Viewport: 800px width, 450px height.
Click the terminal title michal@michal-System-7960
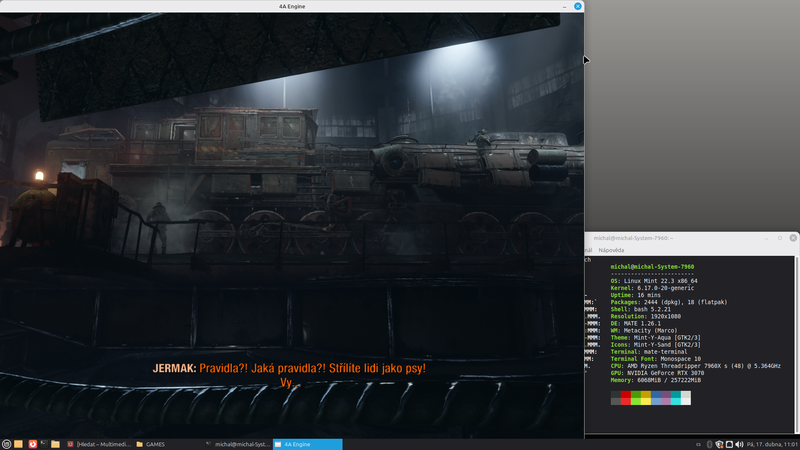point(633,238)
